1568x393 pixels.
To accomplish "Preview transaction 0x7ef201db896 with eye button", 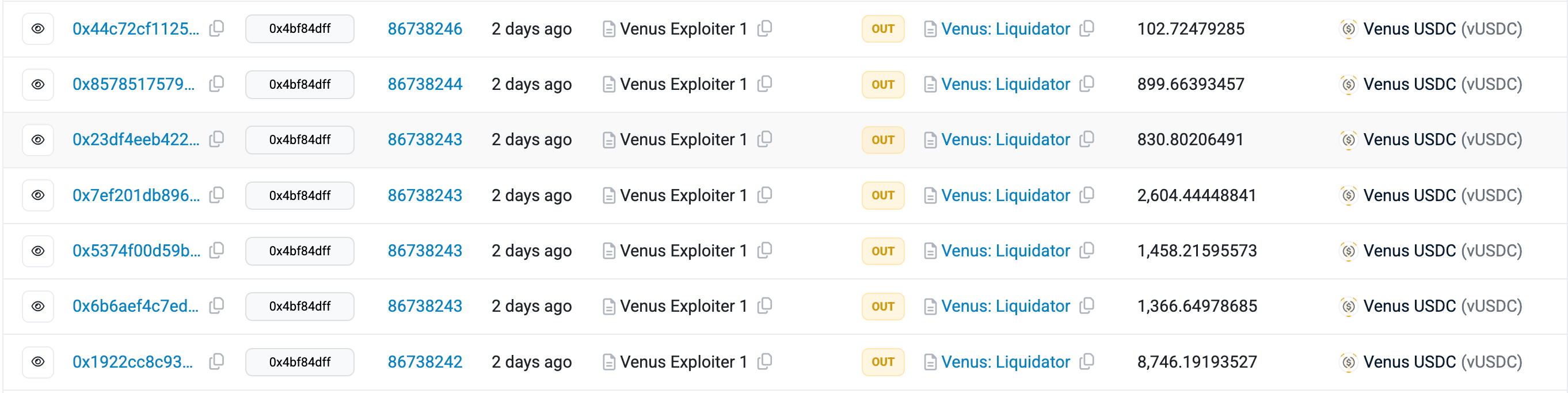I will click(38, 195).
